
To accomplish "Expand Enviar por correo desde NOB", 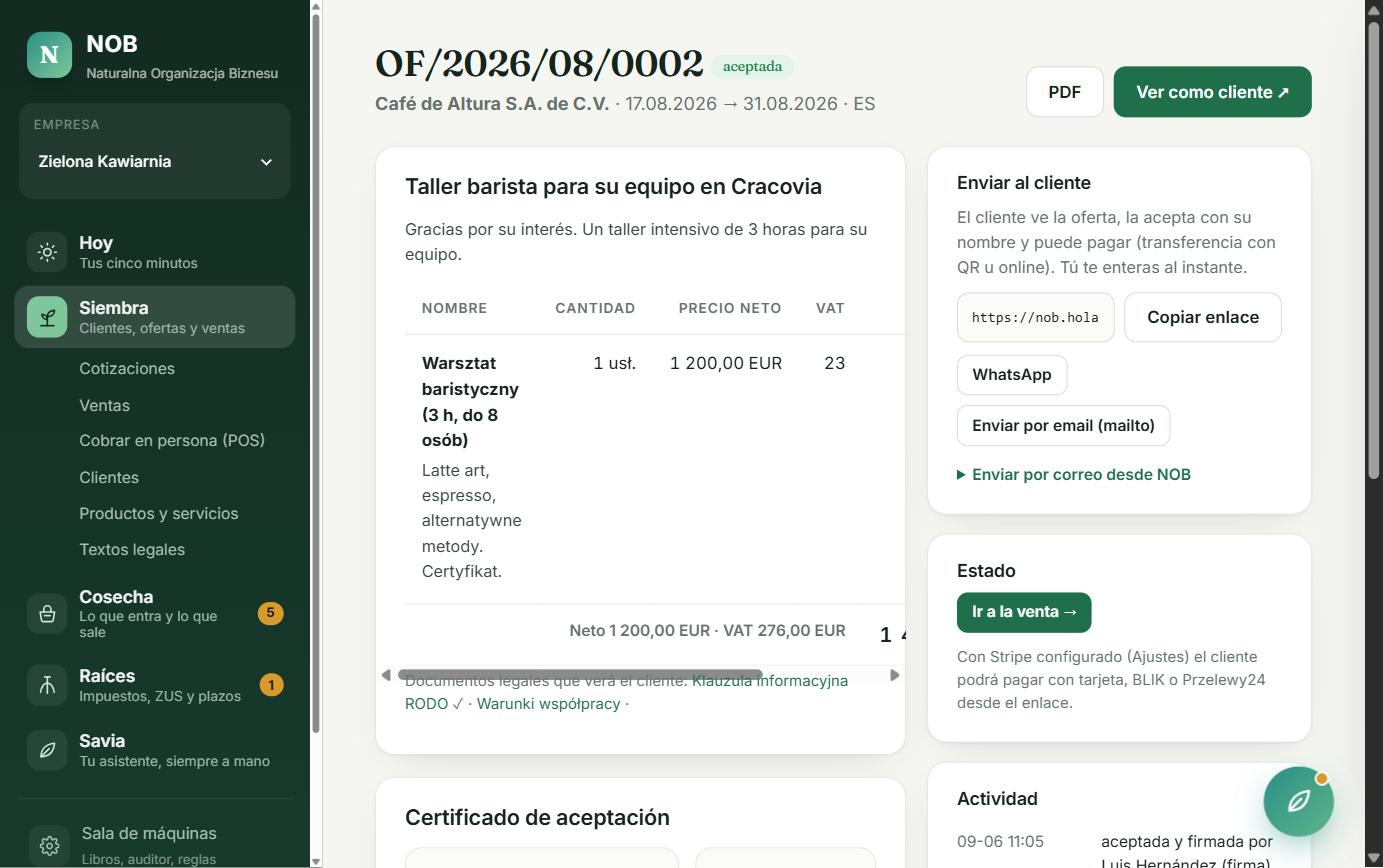I will (1074, 475).
